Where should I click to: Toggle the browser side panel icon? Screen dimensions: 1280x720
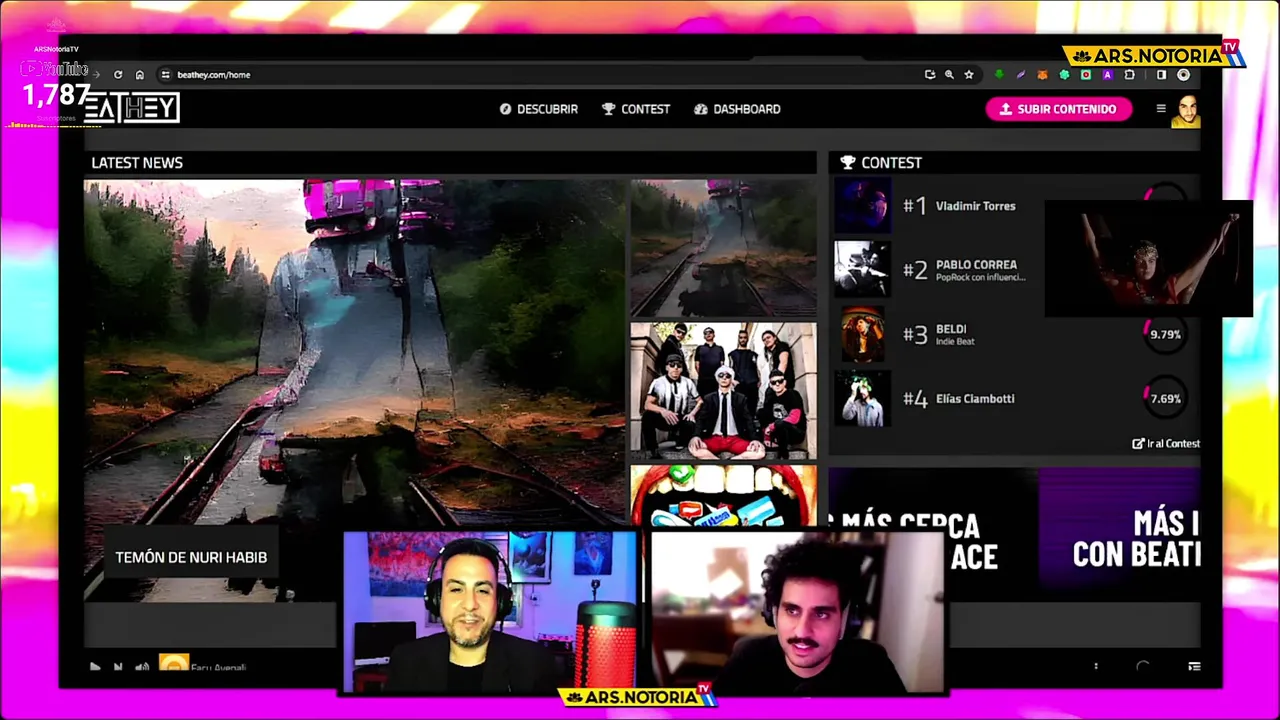(x=1162, y=74)
